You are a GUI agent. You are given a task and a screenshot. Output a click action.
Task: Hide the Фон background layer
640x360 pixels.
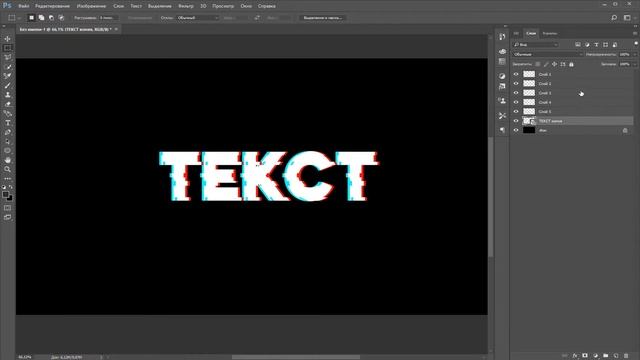[516, 130]
